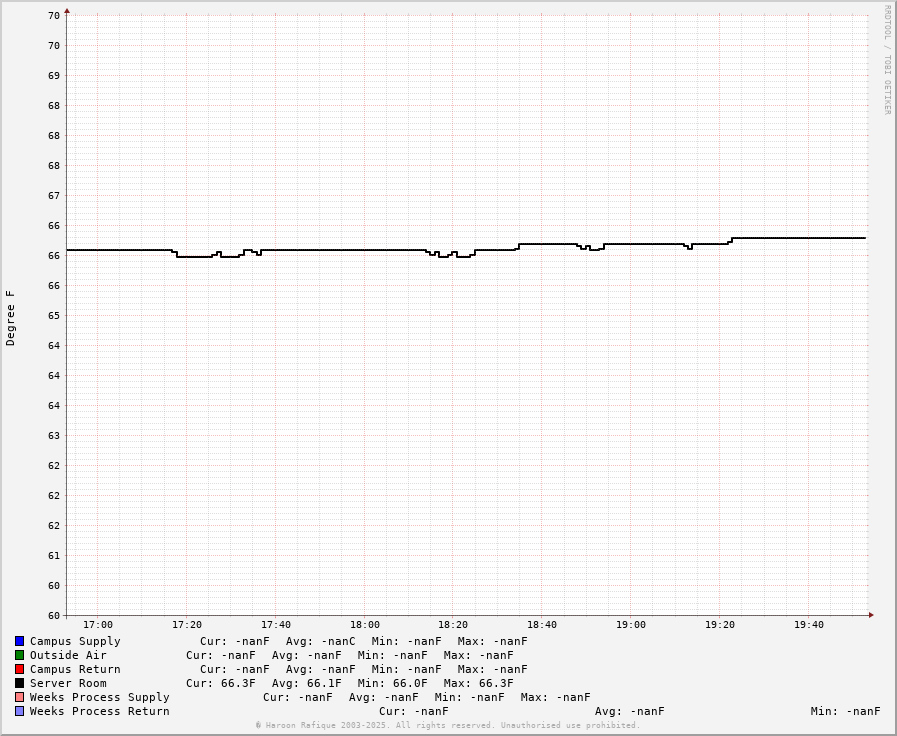Click the 19:40 time axis label
This screenshot has height=736, width=897.
pos(809,625)
